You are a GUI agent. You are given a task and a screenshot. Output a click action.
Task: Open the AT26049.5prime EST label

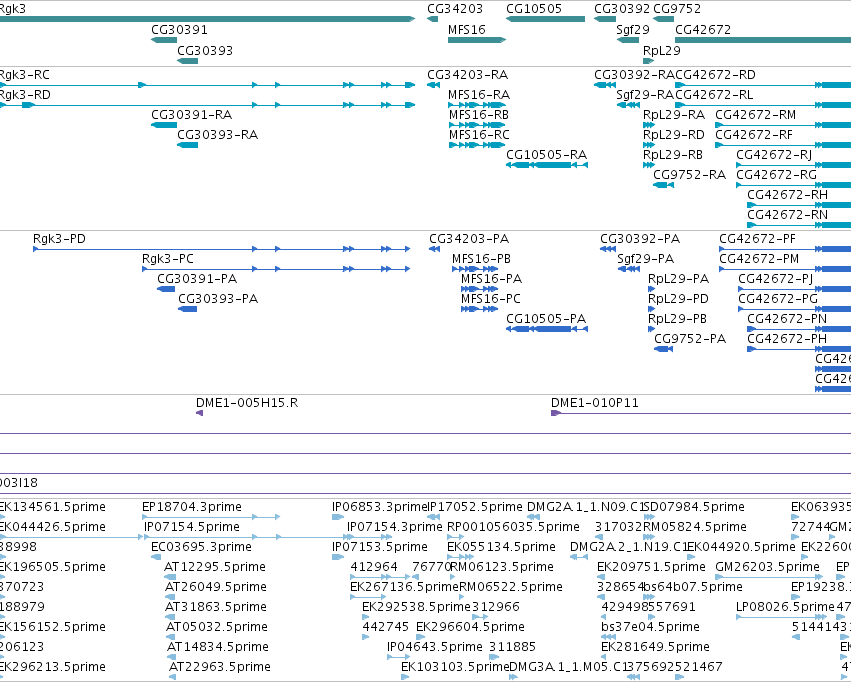(x=215, y=588)
